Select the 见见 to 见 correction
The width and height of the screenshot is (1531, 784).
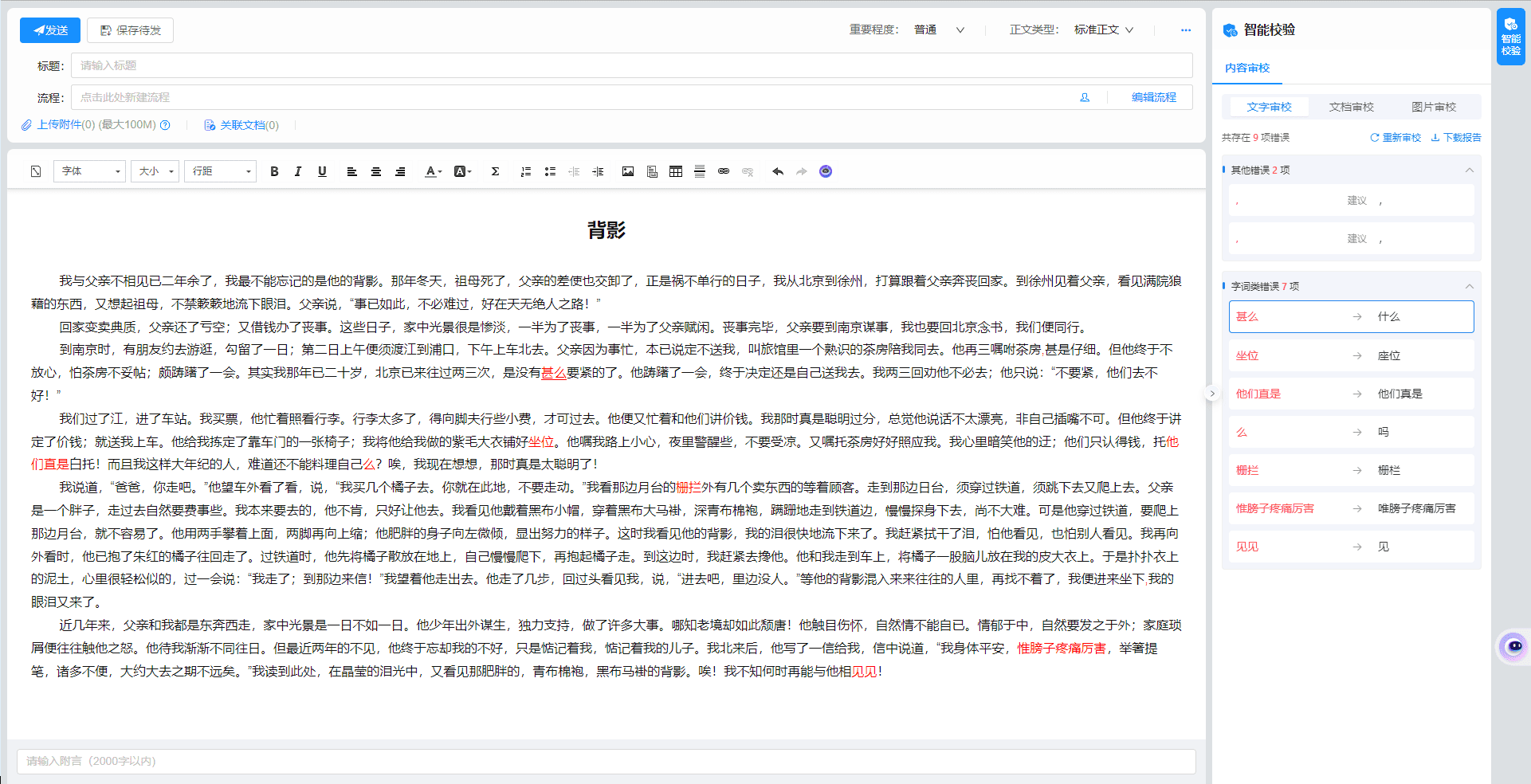[1352, 547]
